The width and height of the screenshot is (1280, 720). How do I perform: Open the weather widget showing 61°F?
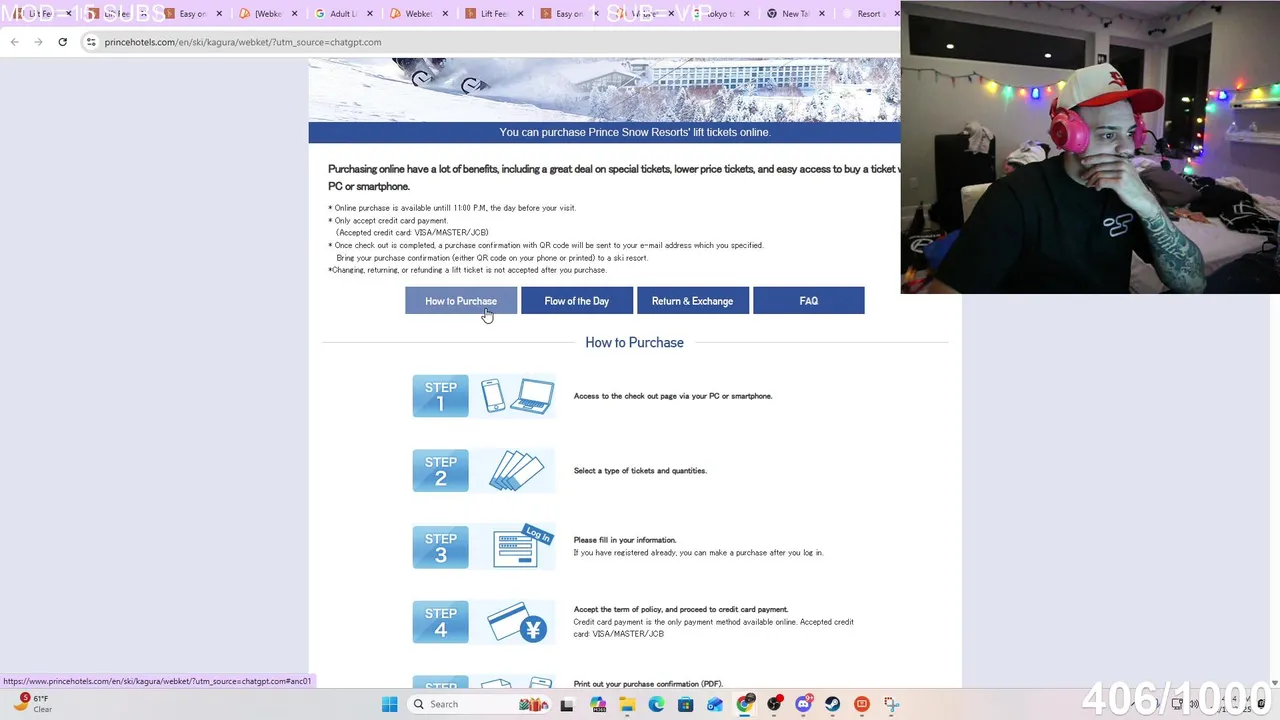(32, 703)
